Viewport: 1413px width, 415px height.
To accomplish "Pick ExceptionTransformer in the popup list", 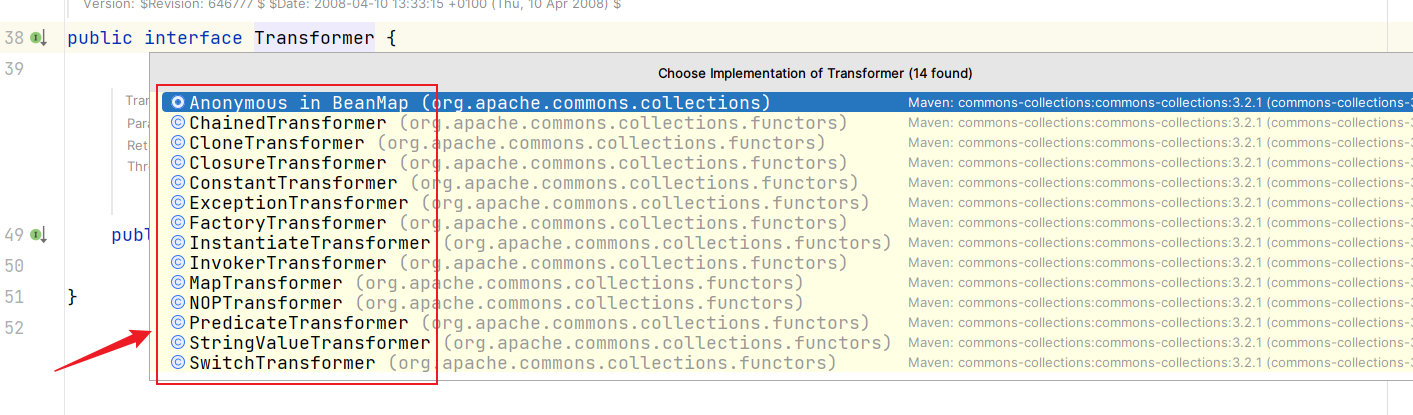I will pos(298,203).
